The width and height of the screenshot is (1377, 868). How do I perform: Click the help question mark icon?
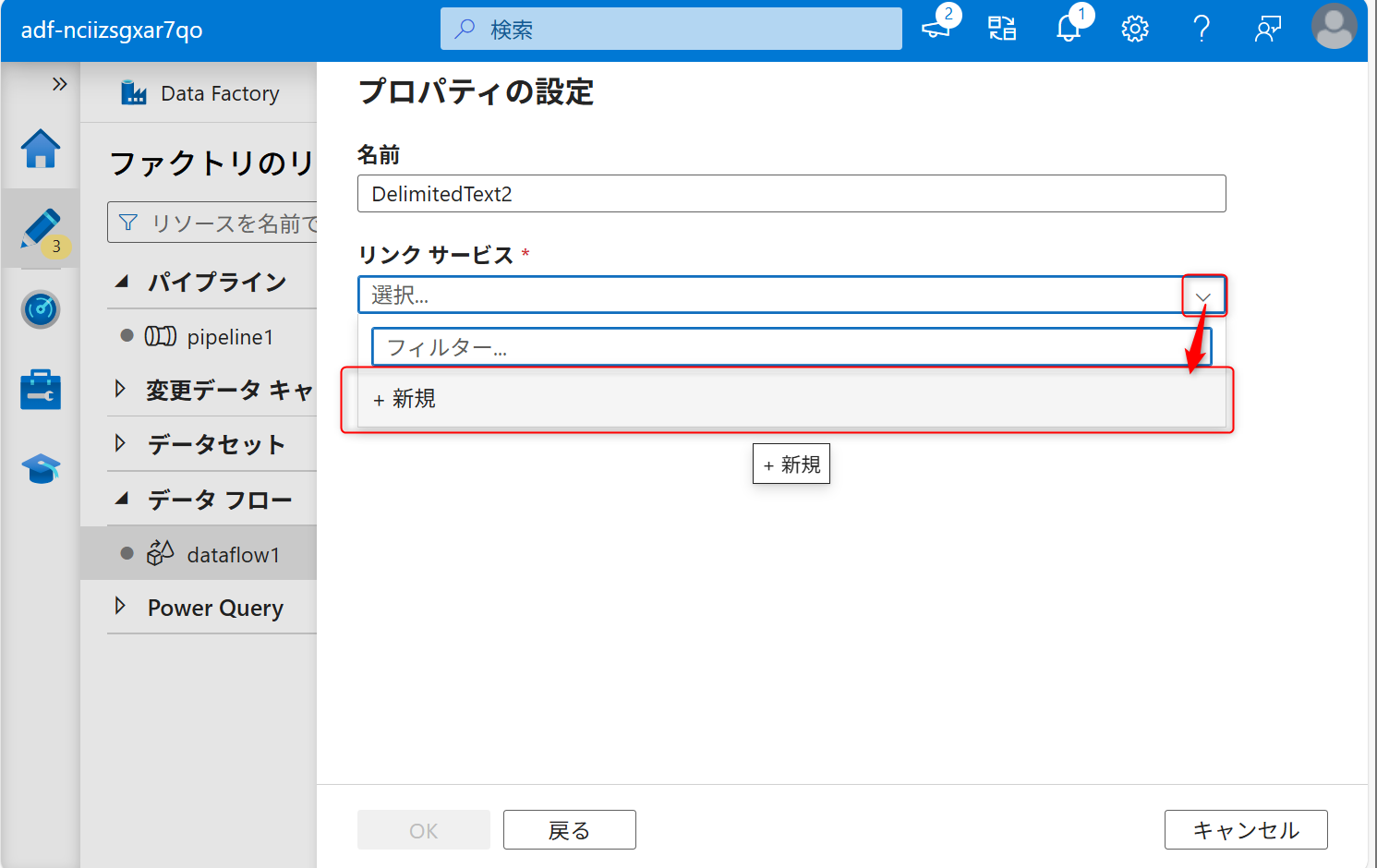click(1202, 29)
